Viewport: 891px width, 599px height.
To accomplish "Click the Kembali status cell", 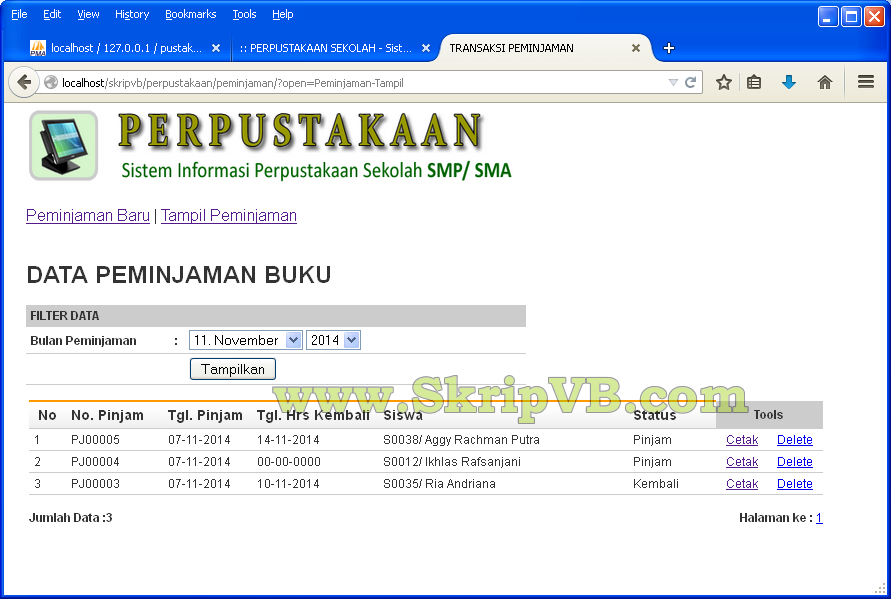I will click(x=656, y=484).
